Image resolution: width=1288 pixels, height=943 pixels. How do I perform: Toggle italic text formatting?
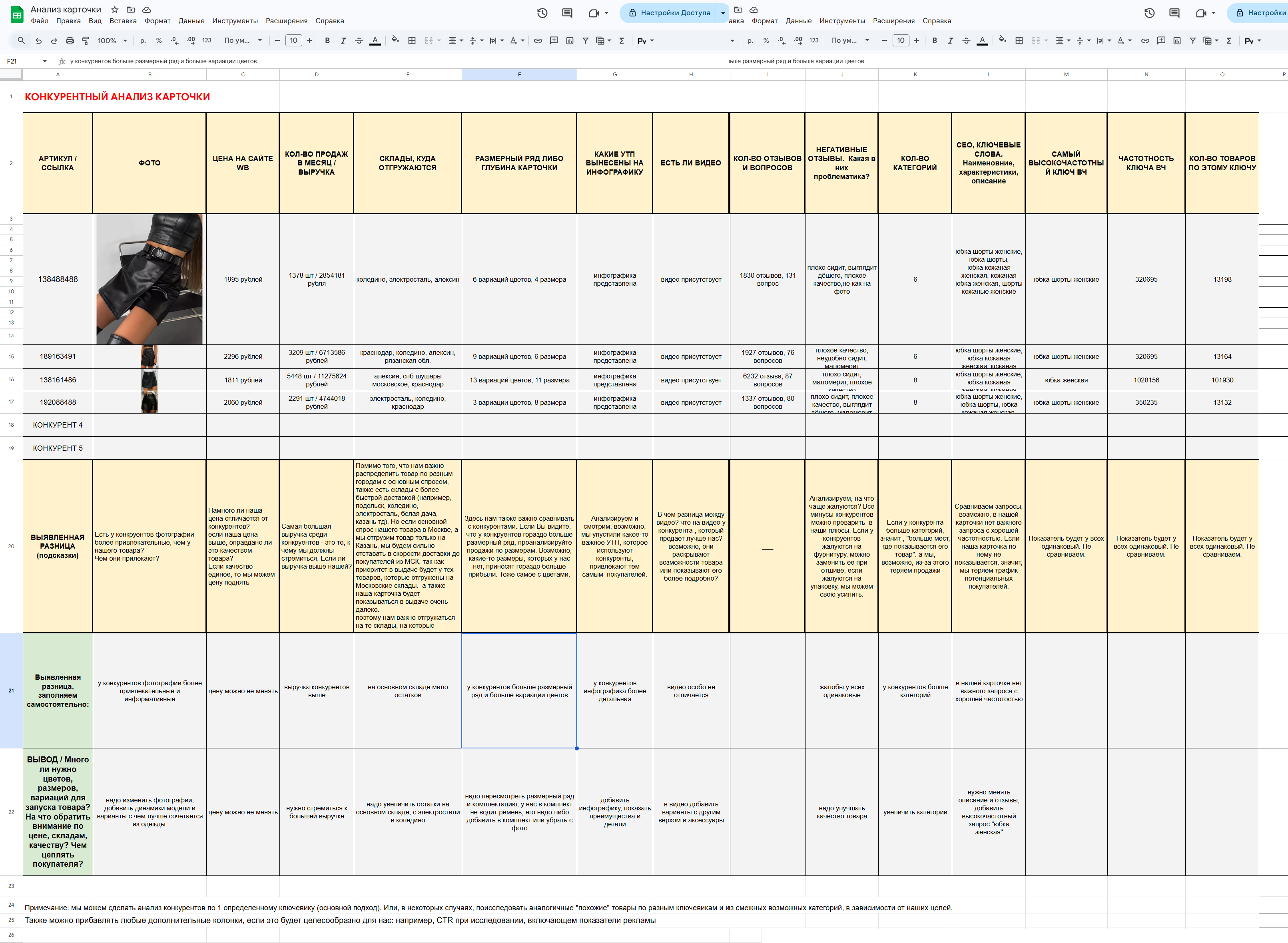point(343,40)
